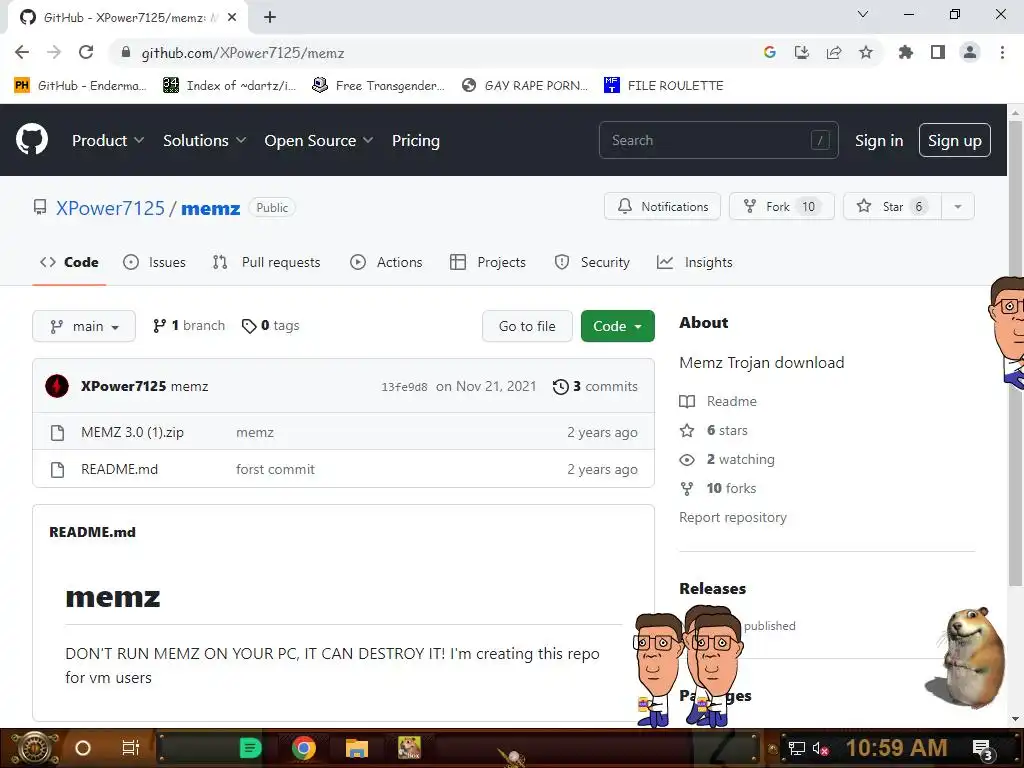Open a new browser tab

click(x=270, y=18)
